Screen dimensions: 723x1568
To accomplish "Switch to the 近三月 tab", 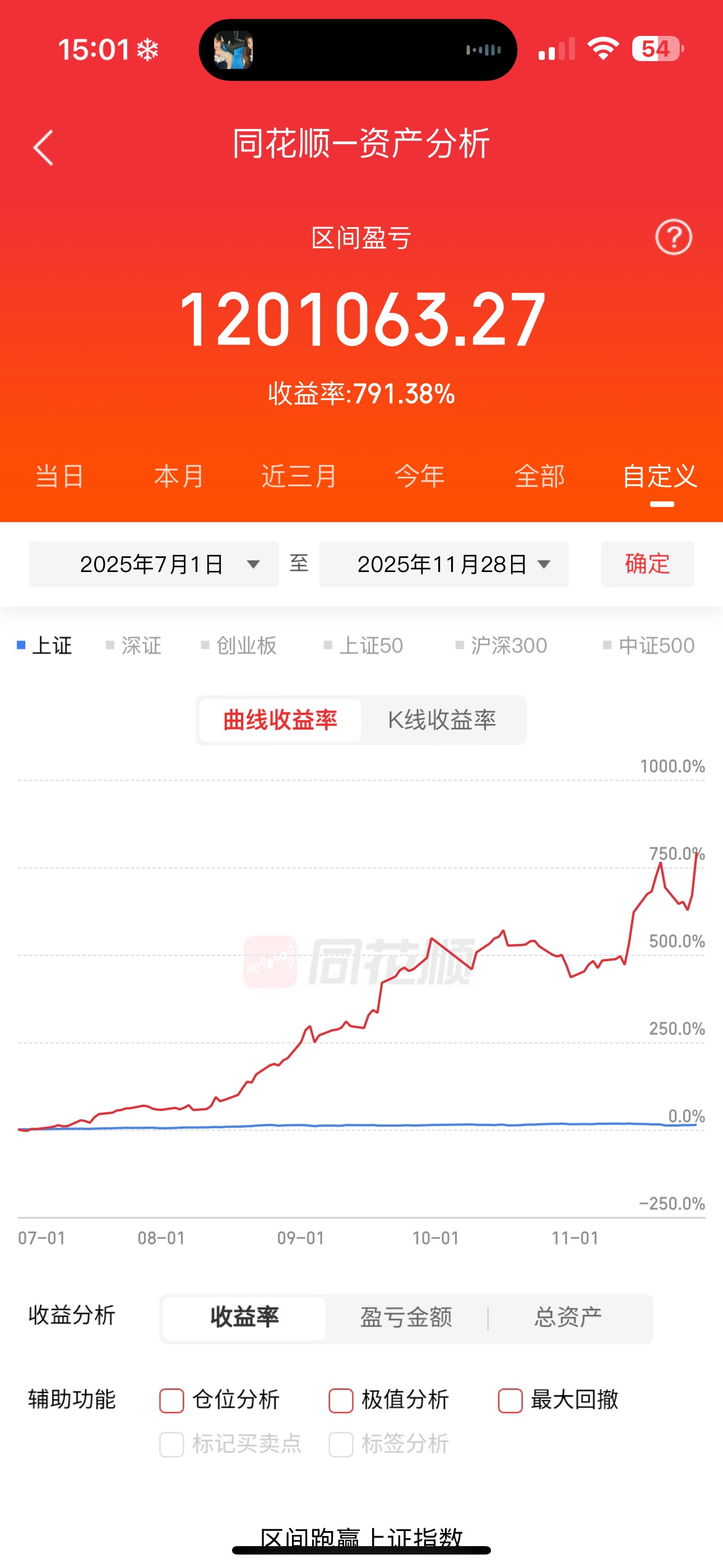I will click(299, 476).
